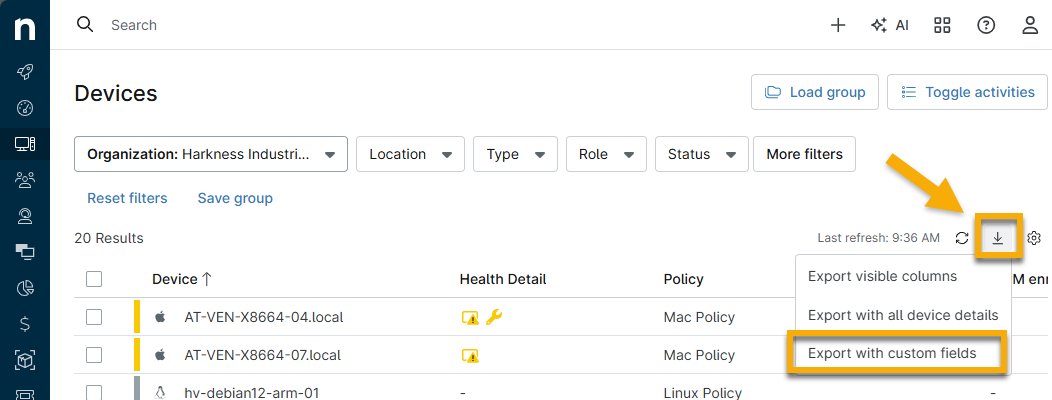Viewport: 1052px width, 400px height.
Task: Click the download export icon
Action: pyautogui.click(x=997, y=238)
